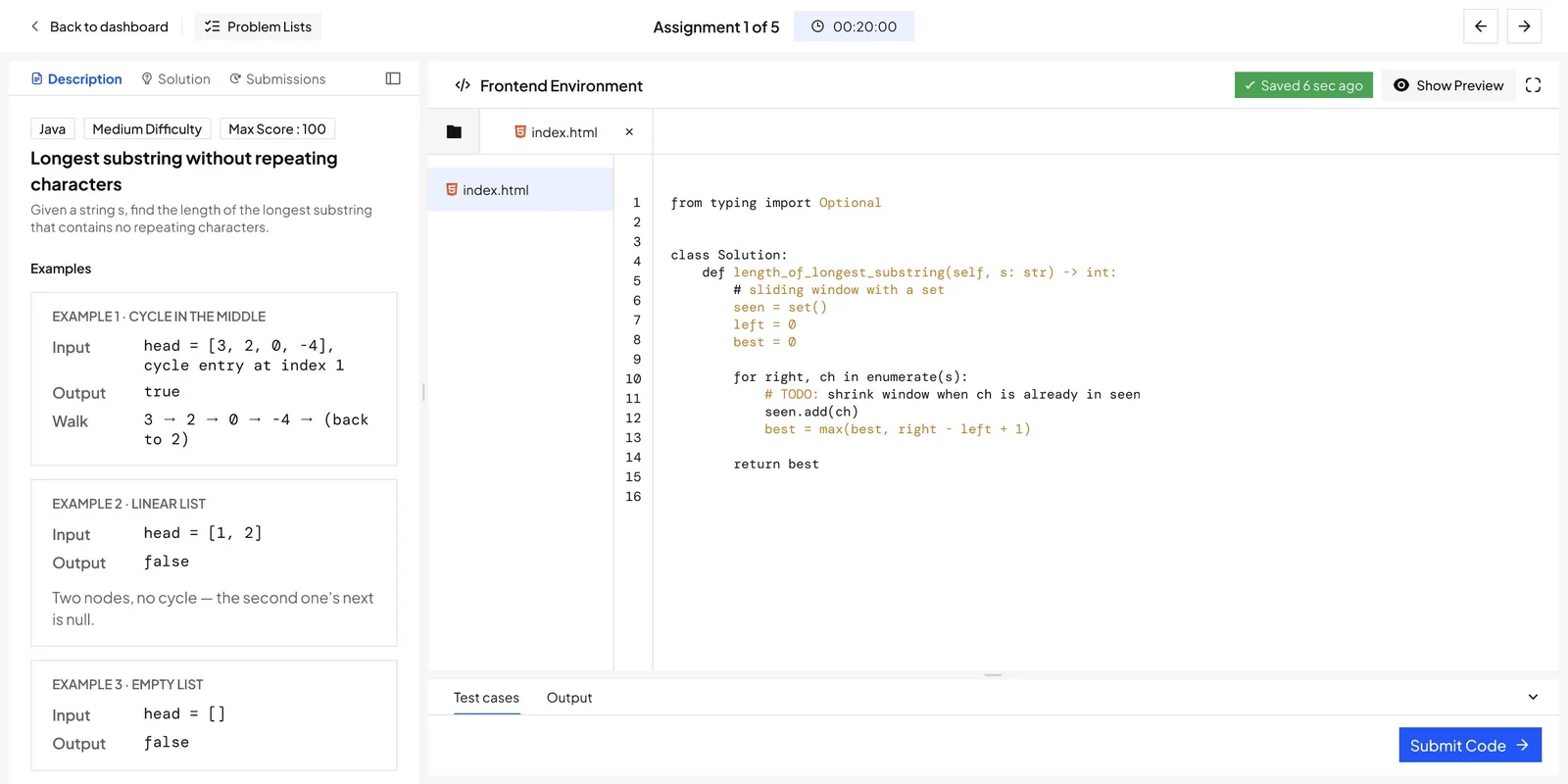Open Problem Lists
This screenshot has height=784, width=1568.
pyautogui.click(x=258, y=26)
